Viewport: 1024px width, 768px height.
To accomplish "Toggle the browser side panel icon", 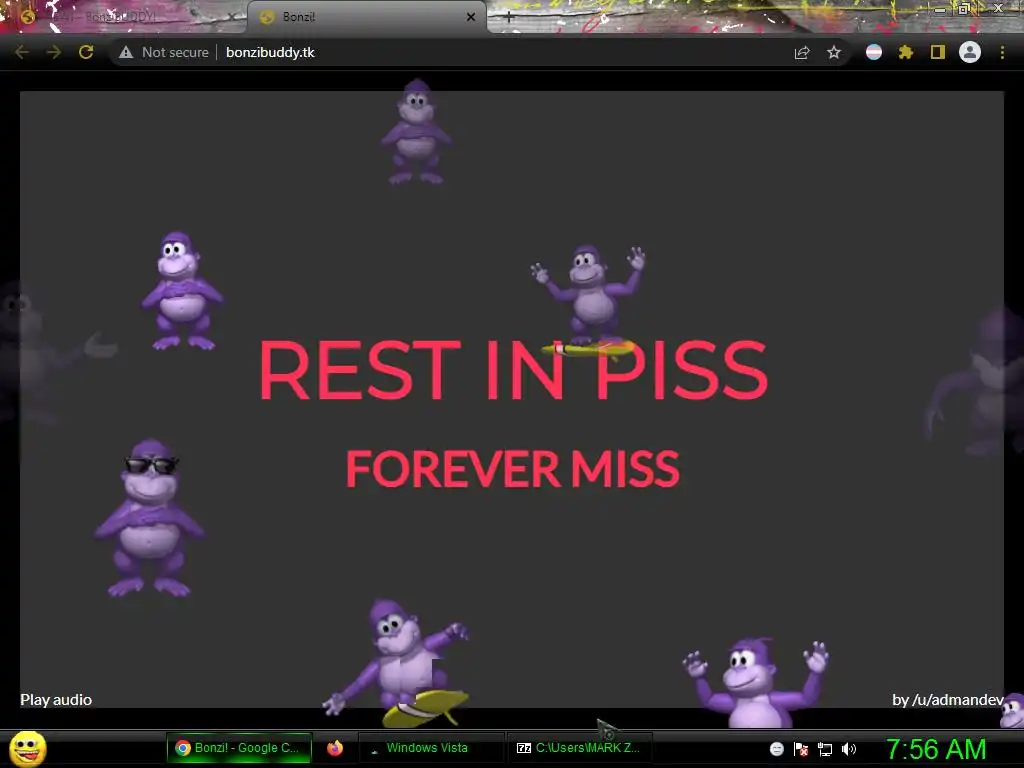I will [938, 52].
